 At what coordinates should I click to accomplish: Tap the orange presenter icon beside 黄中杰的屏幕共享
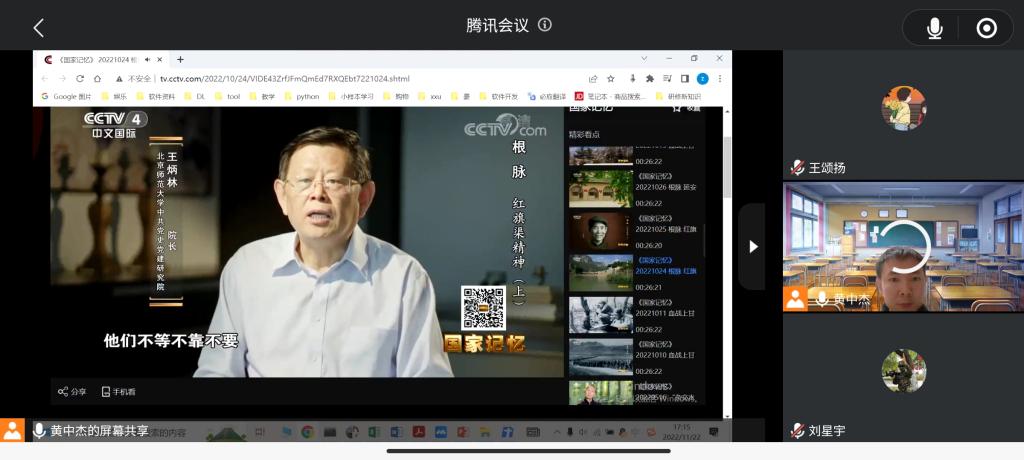click(12, 431)
